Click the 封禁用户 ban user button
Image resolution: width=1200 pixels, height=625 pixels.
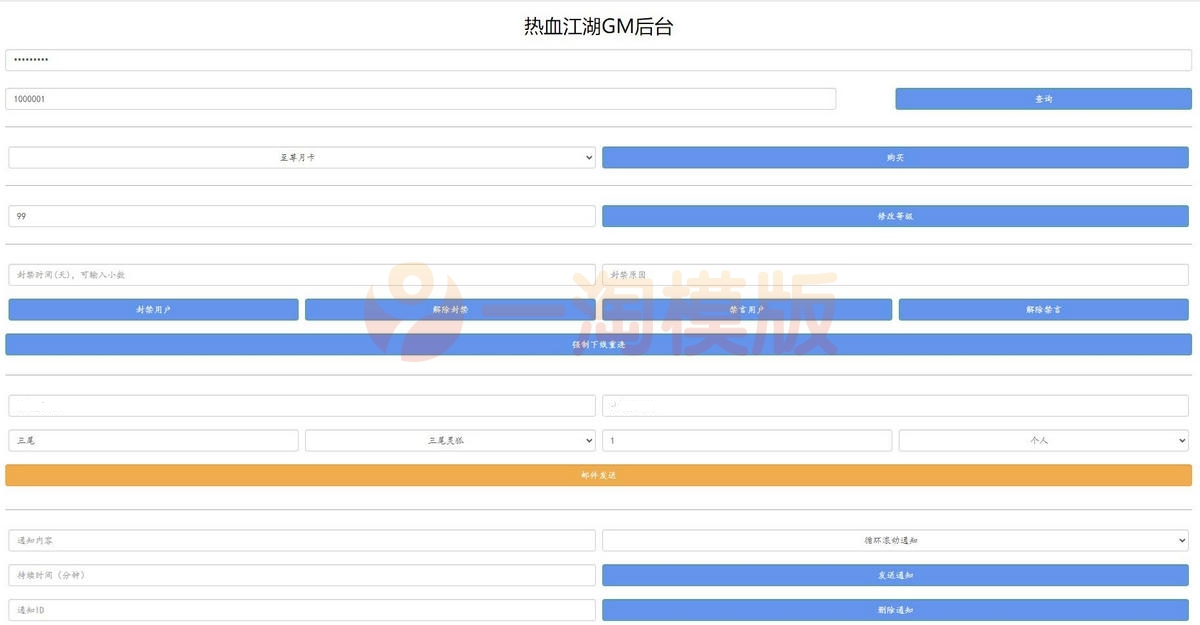point(152,309)
